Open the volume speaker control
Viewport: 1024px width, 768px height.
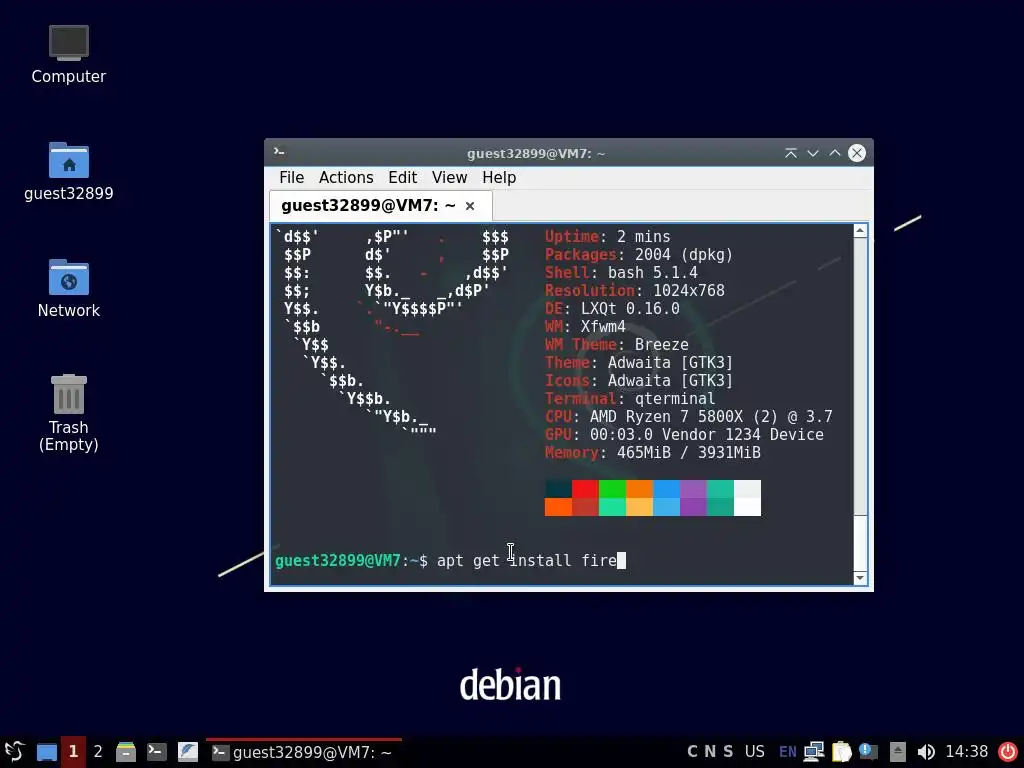pos(925,752)
